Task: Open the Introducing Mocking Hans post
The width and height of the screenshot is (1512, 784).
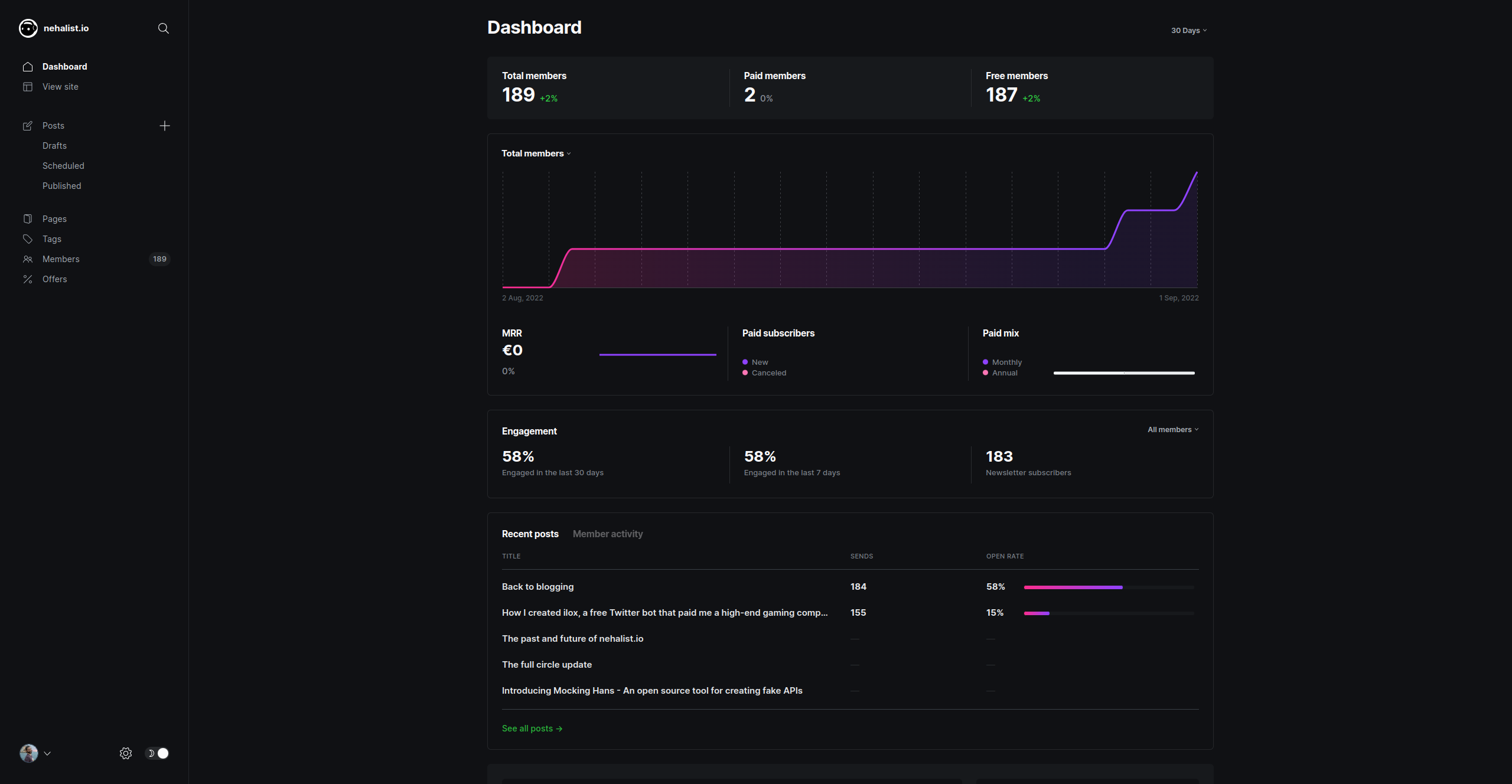Action: [652, 691]
